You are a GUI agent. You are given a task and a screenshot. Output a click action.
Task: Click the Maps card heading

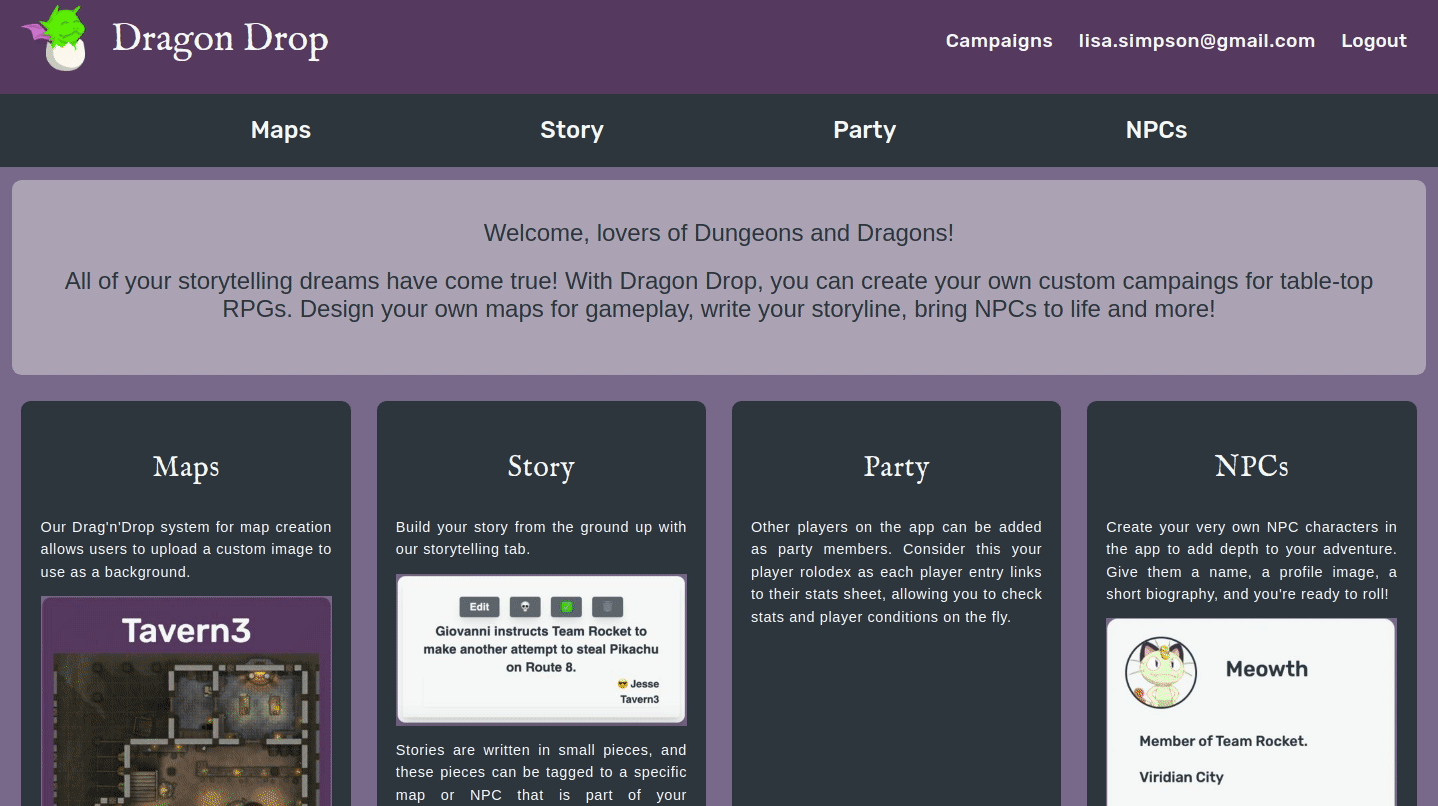186,466
